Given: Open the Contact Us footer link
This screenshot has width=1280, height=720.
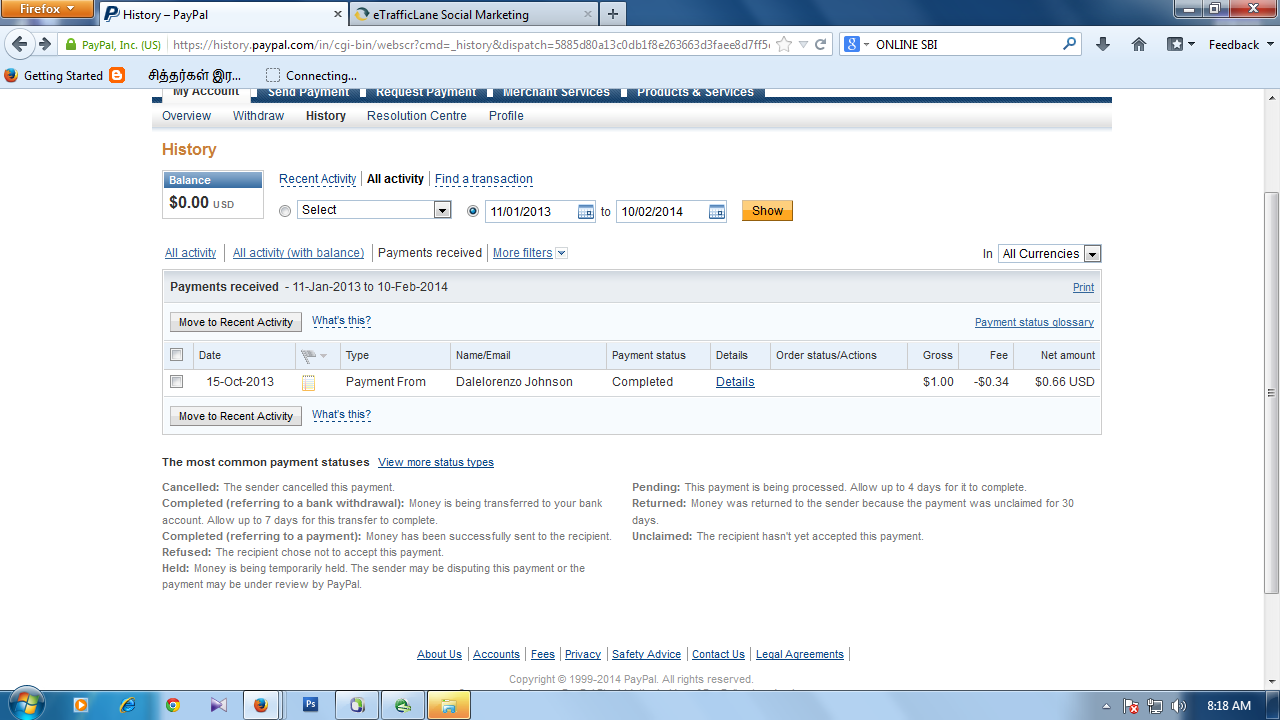Looking at the screenshot, I should click(x=718, y=654).
